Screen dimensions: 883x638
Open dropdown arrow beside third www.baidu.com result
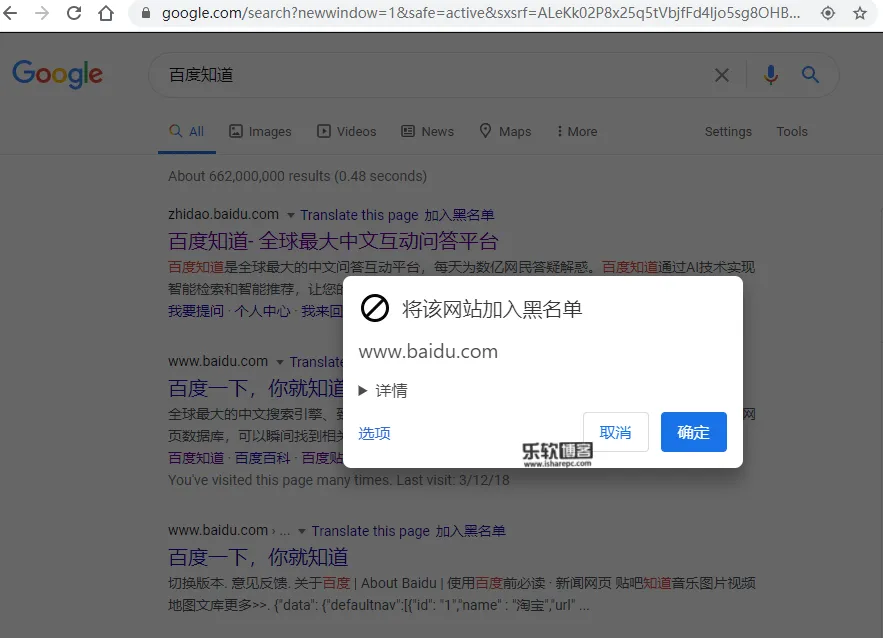pyautogui.click(x=302, y=532)
